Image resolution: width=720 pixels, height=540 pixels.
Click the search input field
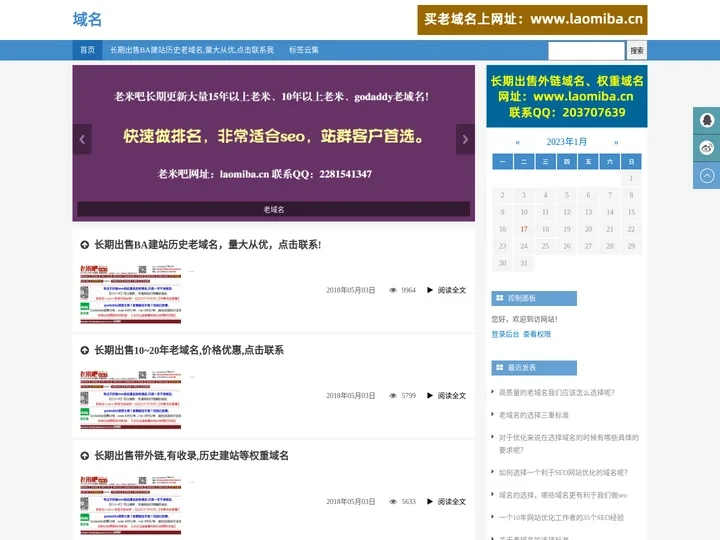pos(586,51)
